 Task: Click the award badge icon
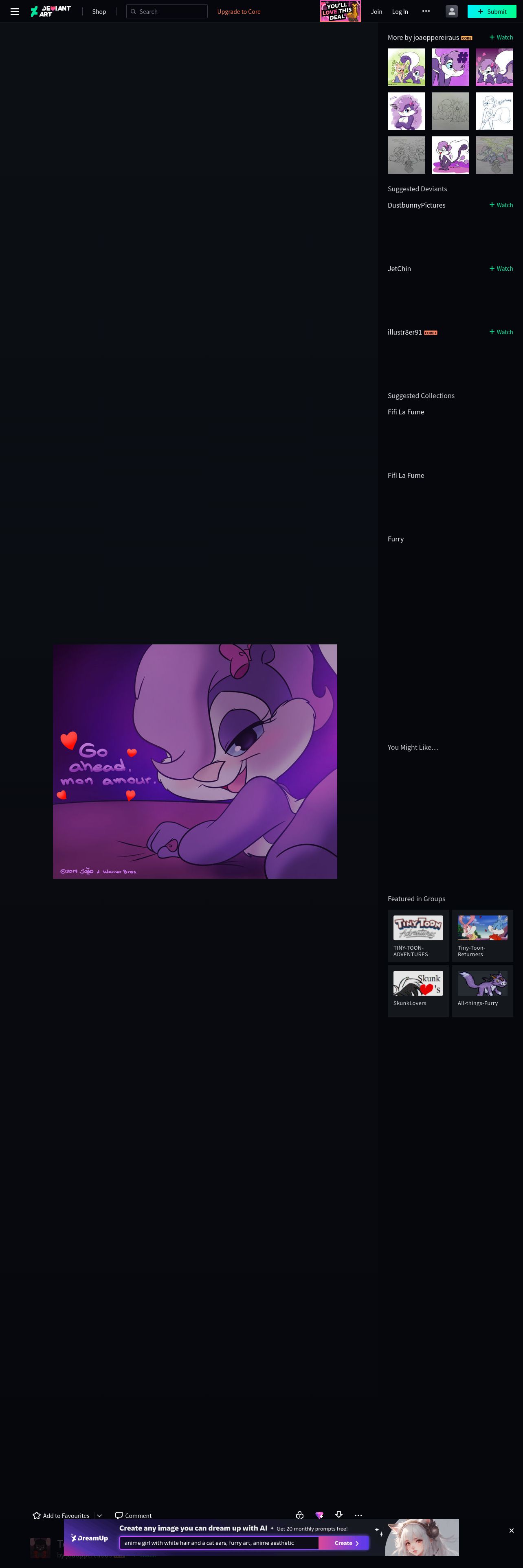tap(299, 1515)
